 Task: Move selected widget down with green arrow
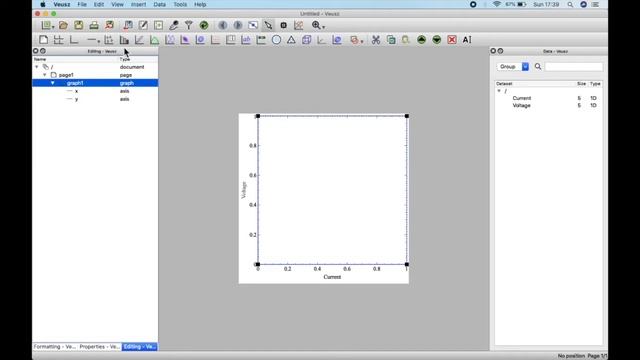(x=437, y=40)
